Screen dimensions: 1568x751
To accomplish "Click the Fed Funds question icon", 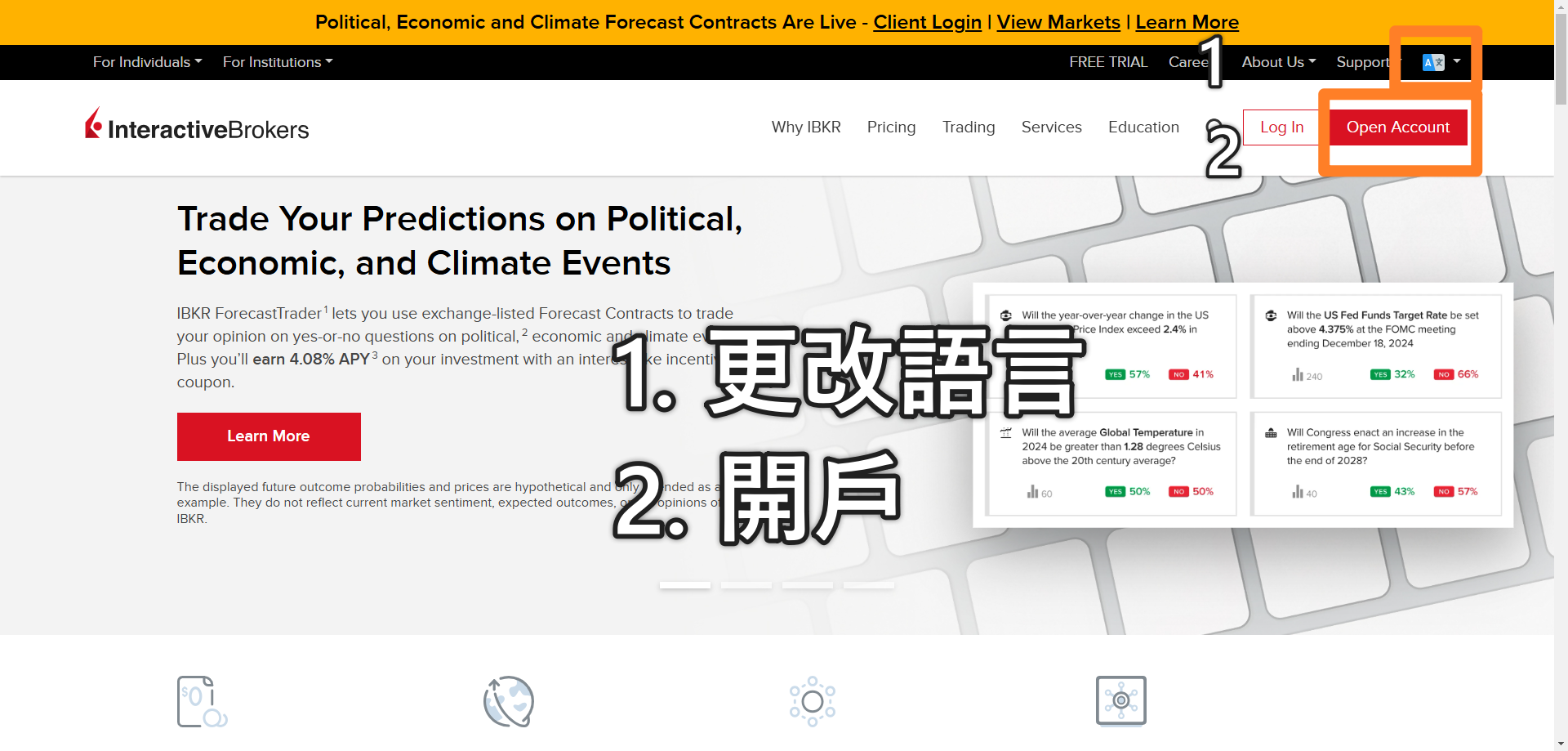I will (1271, 315).
